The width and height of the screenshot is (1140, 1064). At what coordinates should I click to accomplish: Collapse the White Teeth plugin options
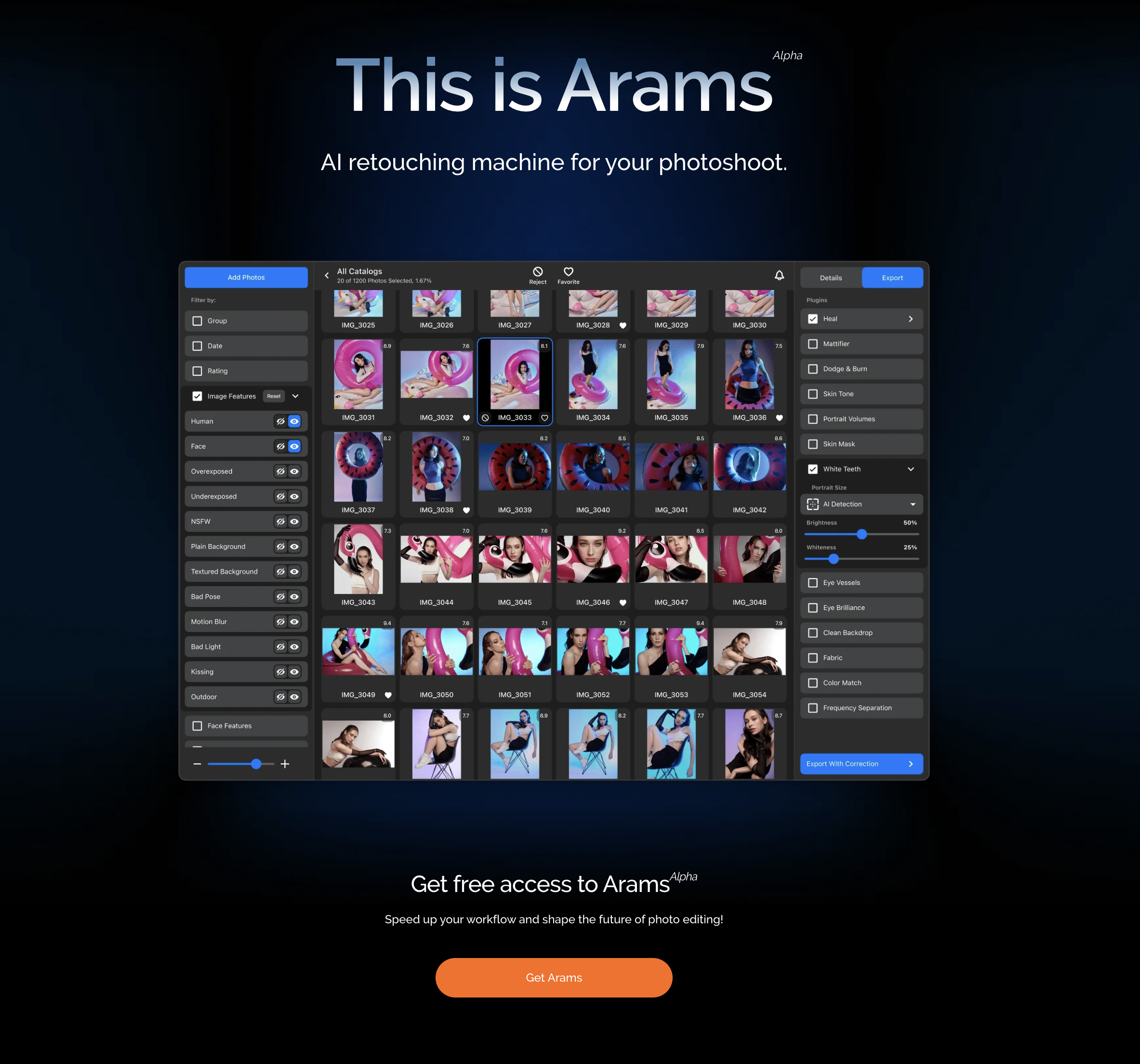point(910,469)
